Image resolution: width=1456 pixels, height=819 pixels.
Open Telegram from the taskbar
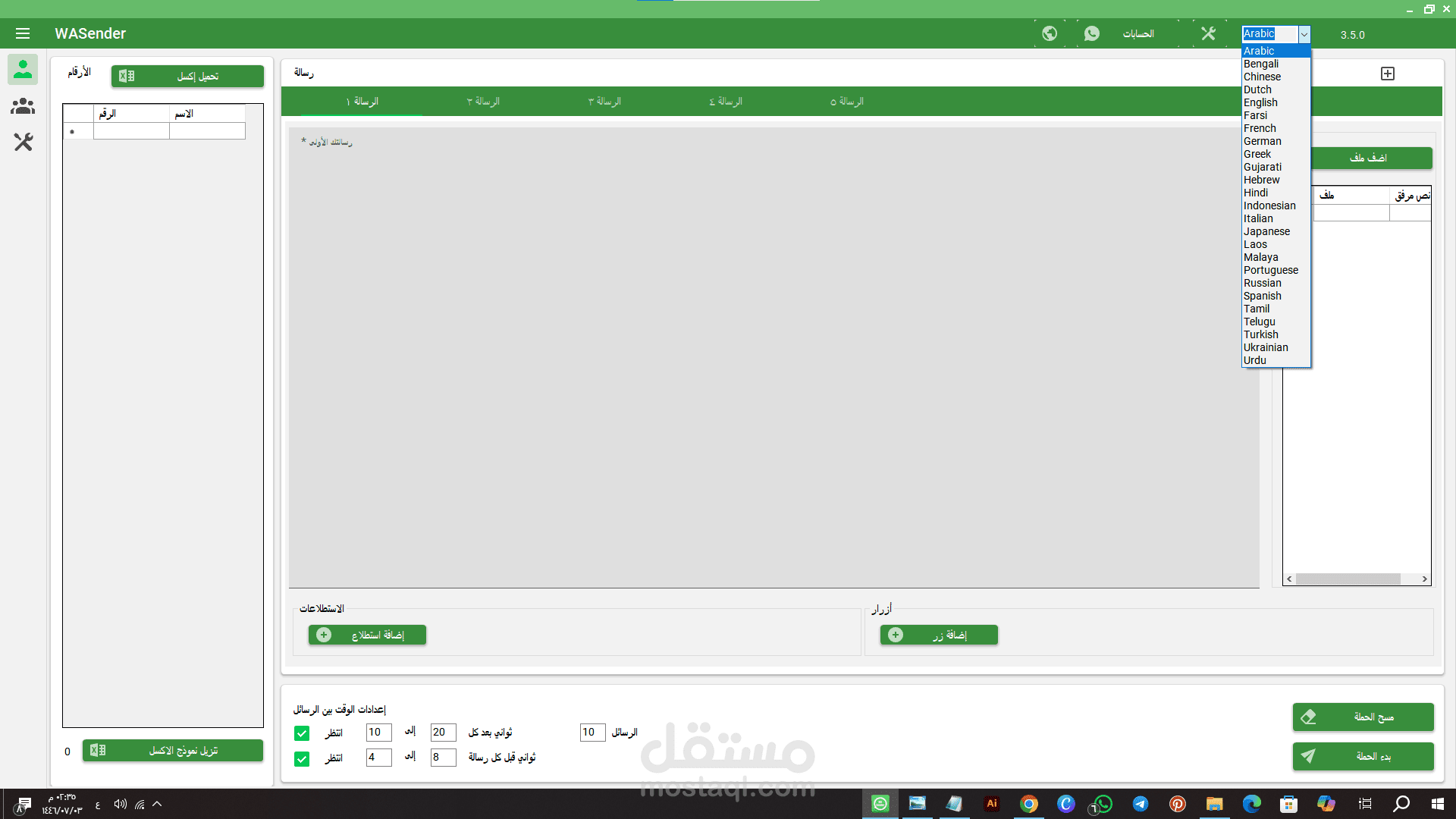1140,804
